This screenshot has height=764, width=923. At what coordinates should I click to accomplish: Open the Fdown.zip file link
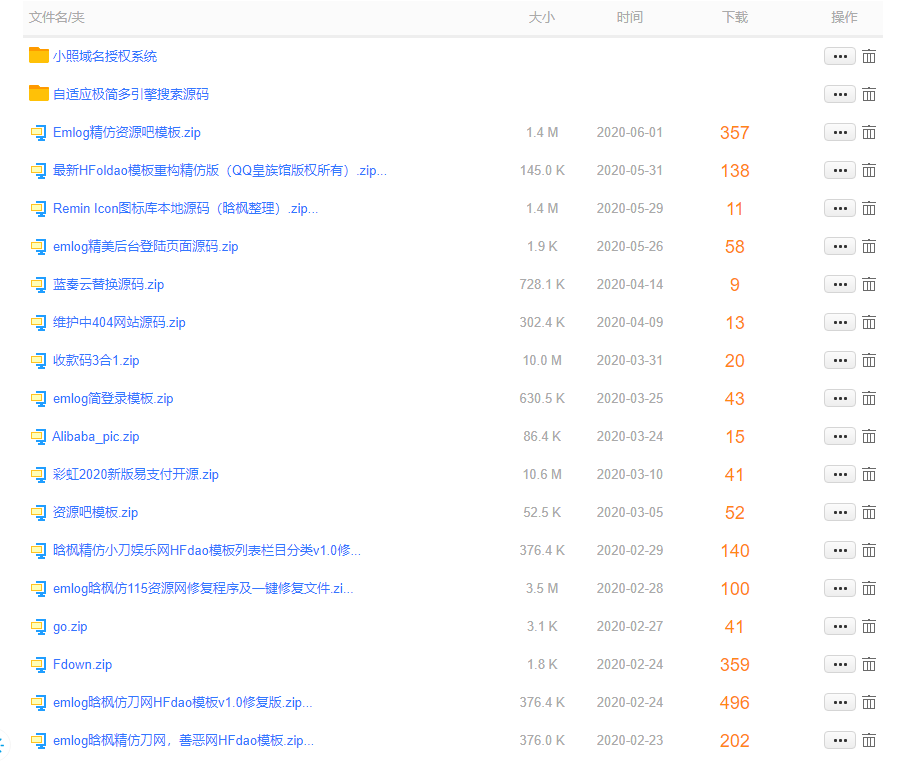coord(81,664)
